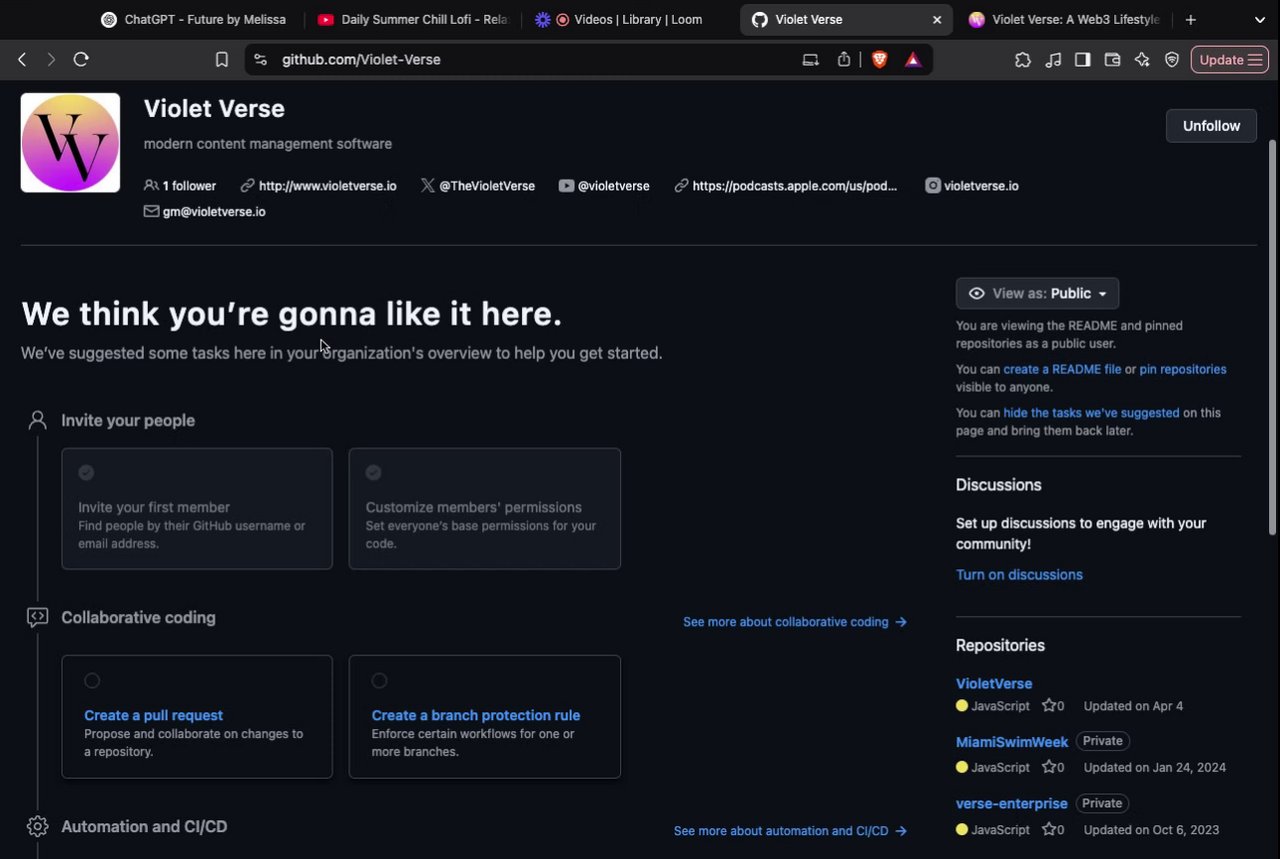The width and height of the screenshot is (1280, 859).
Task: Close the Violet Verse GitHub tab
Action: [937, 20]
